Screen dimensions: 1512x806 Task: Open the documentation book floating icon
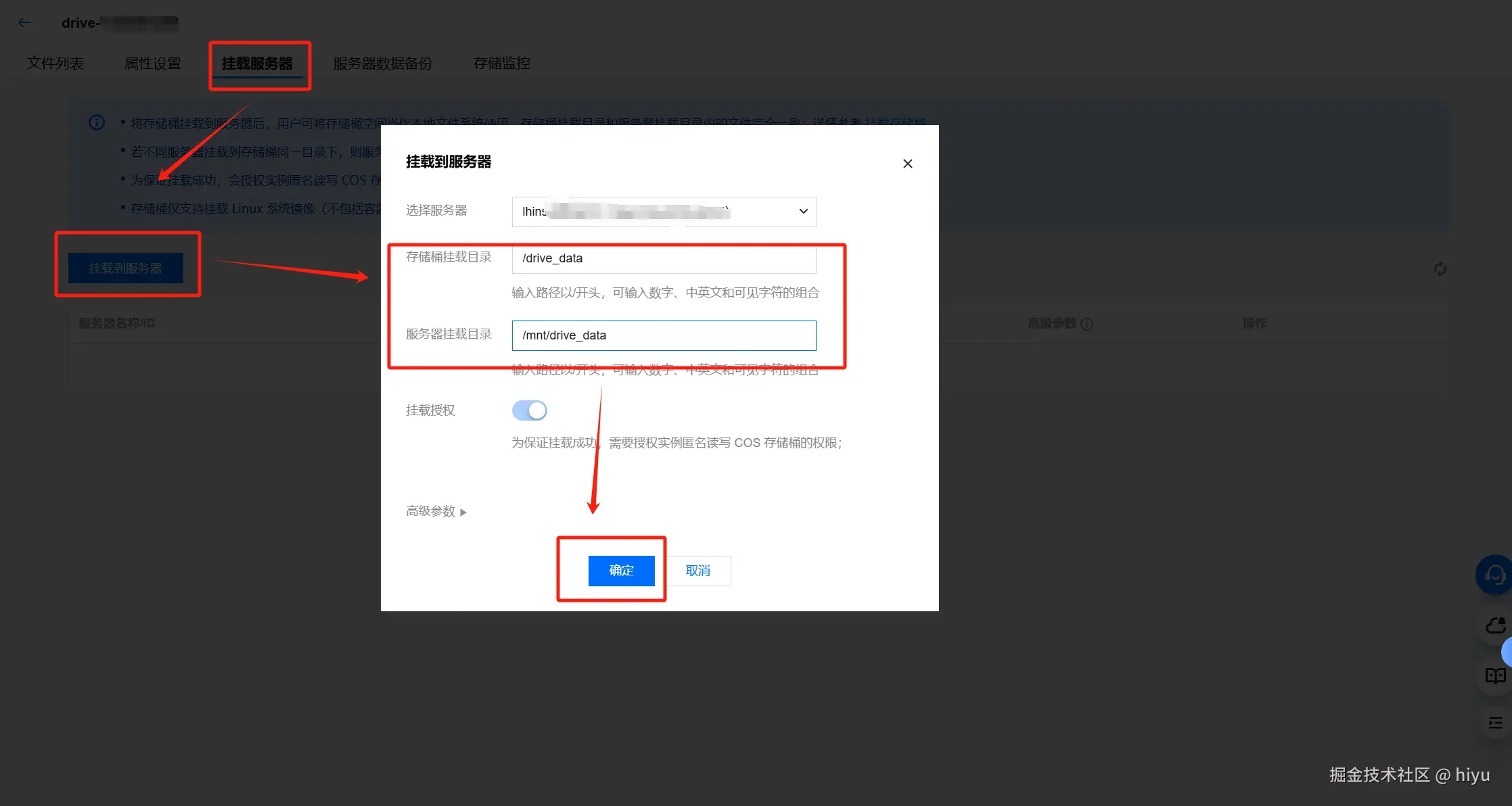tap(1495, 675)
